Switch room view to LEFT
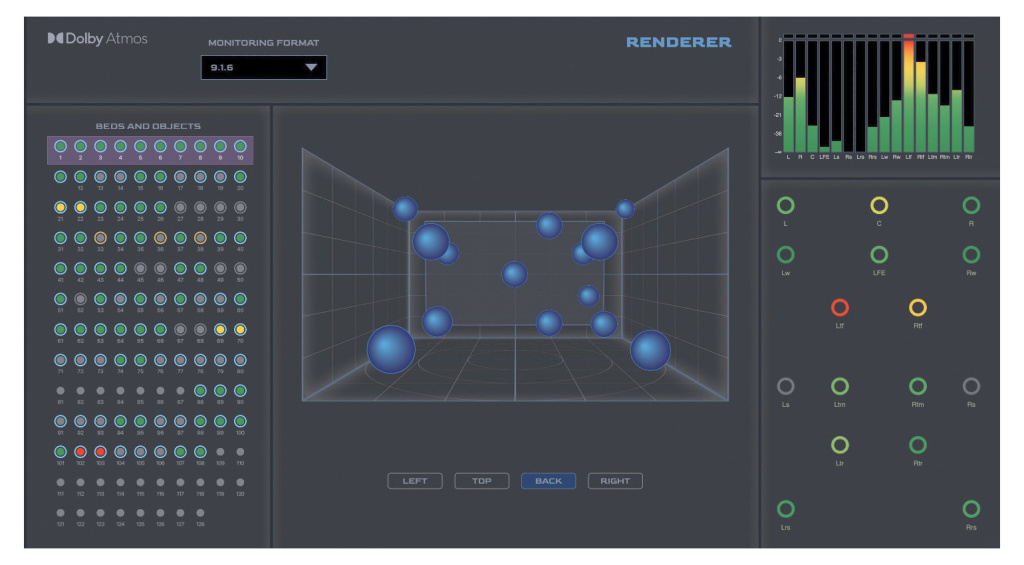Screen dimensions: 1024x565 coord(415,481)
